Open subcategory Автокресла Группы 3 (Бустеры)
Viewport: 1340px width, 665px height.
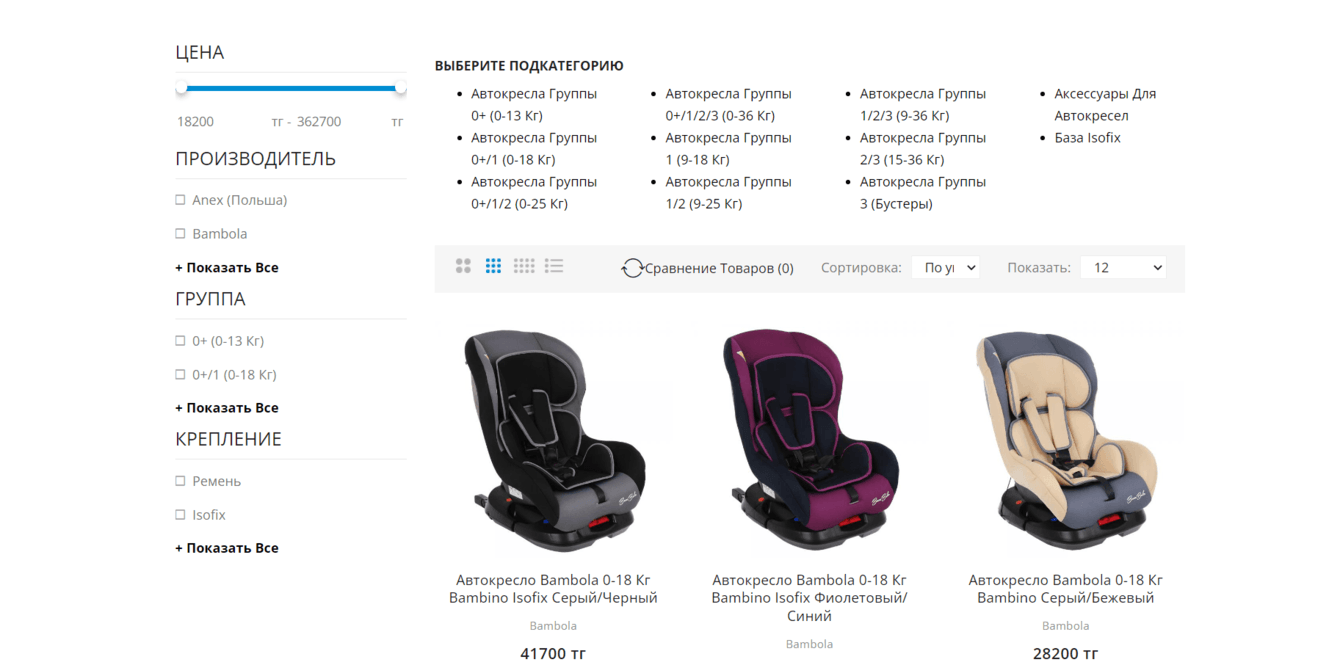coord(923,192)
